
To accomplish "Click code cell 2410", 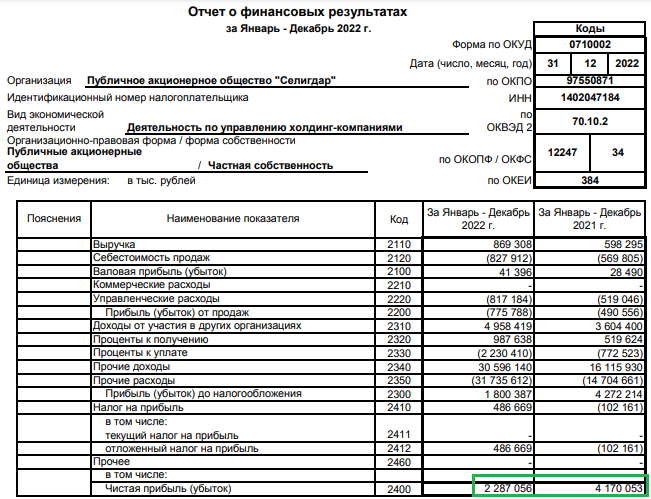I will [399, 407].
